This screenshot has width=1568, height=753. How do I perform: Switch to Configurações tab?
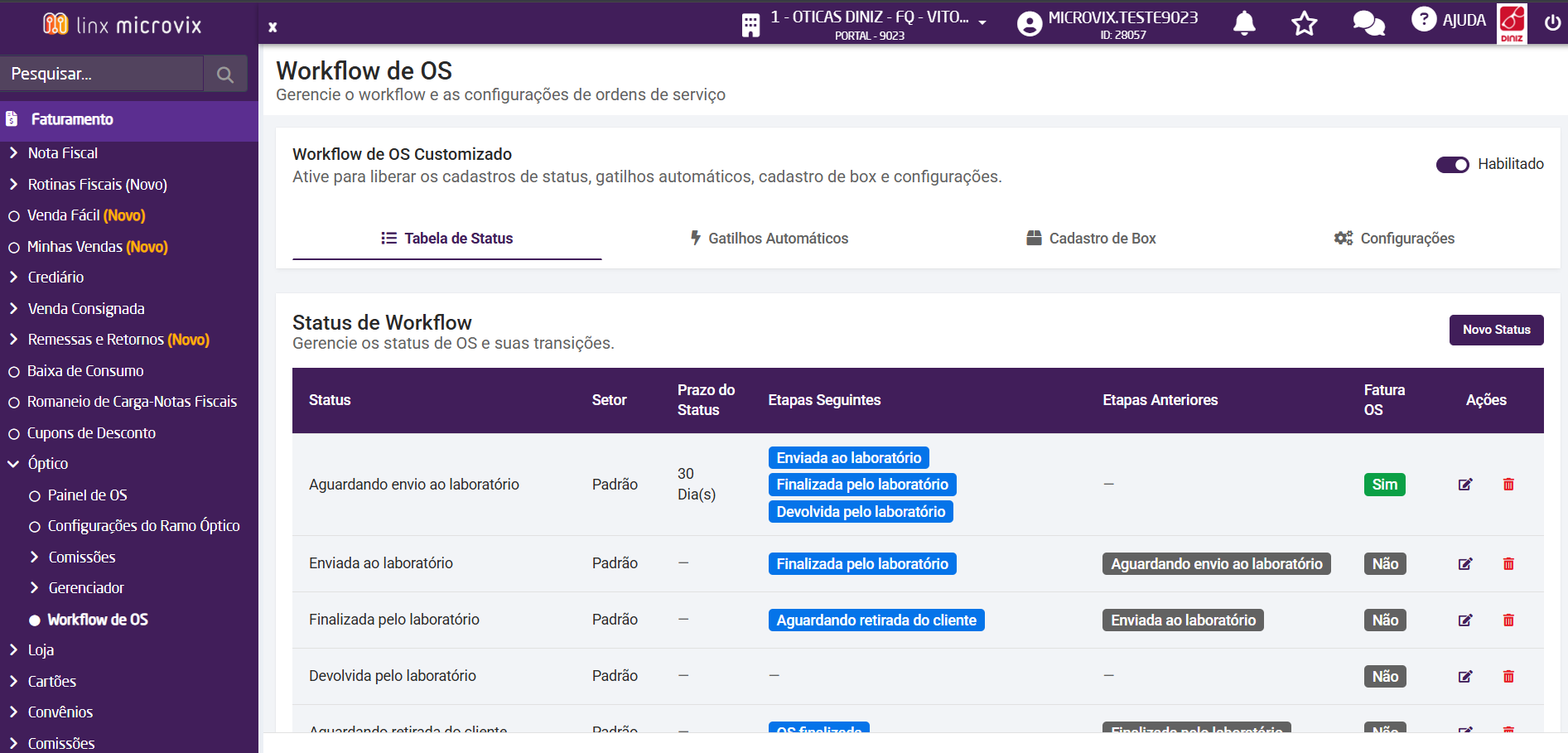[1394, 239]
